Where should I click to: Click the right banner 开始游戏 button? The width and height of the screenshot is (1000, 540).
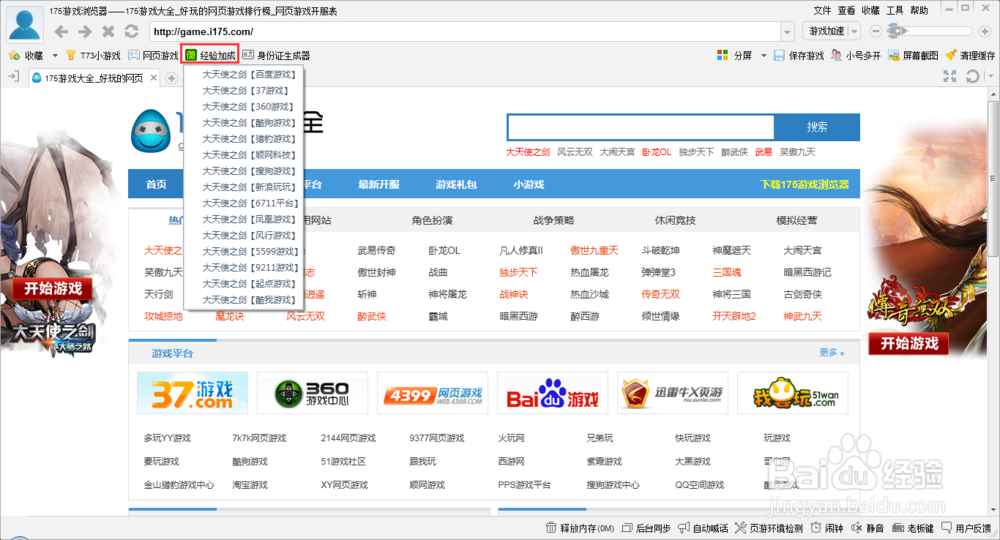pyautogui.click(x=909, y=344)
